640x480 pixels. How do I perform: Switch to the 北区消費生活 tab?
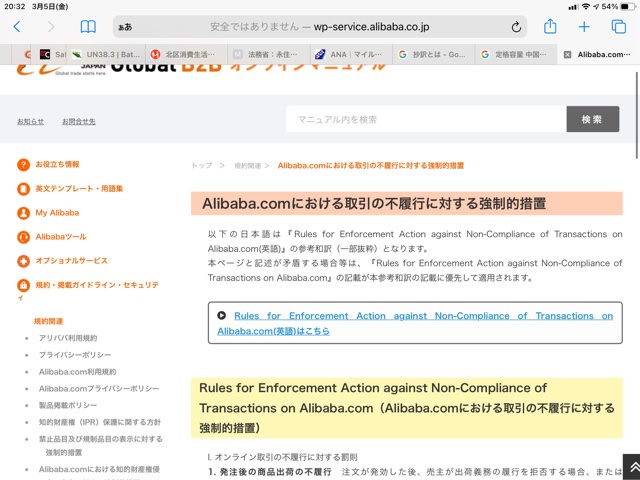point(186,54)
